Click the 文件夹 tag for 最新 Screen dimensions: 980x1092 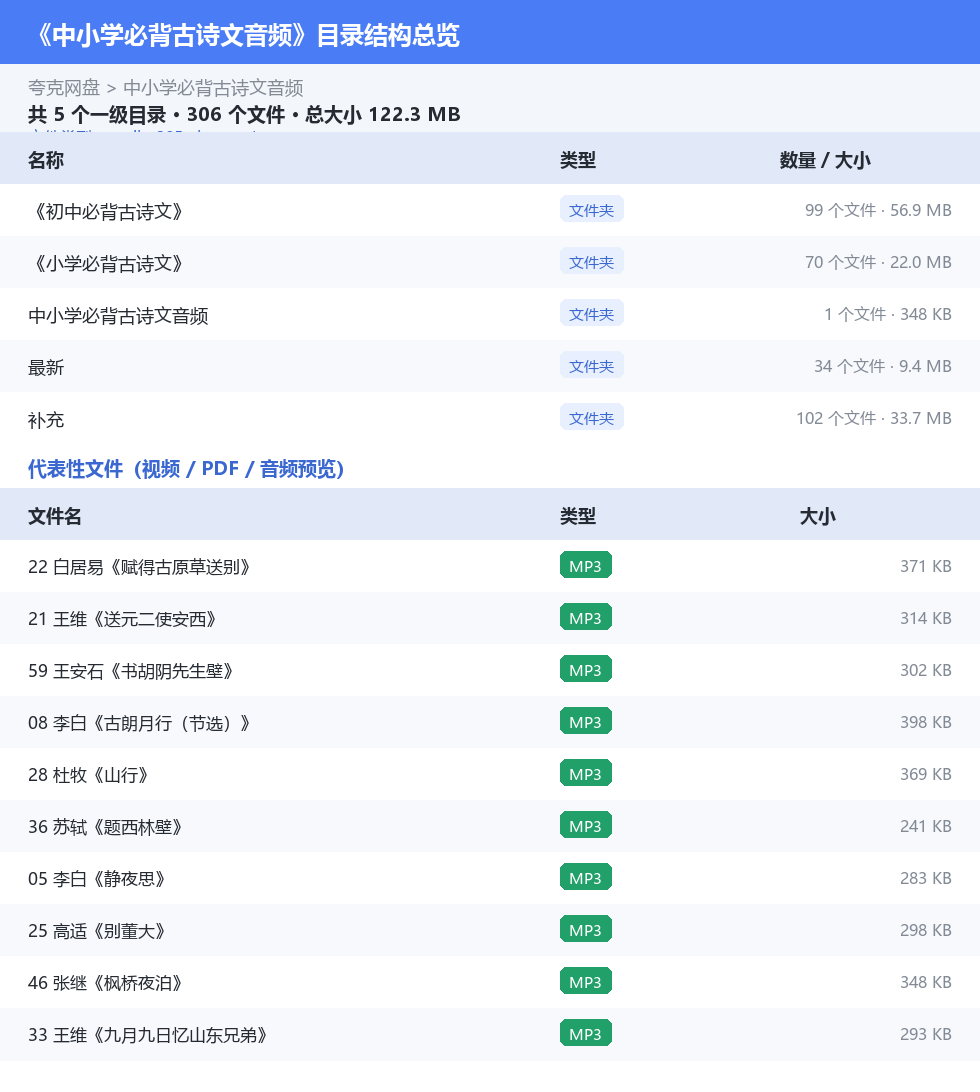tap(591, 366)
